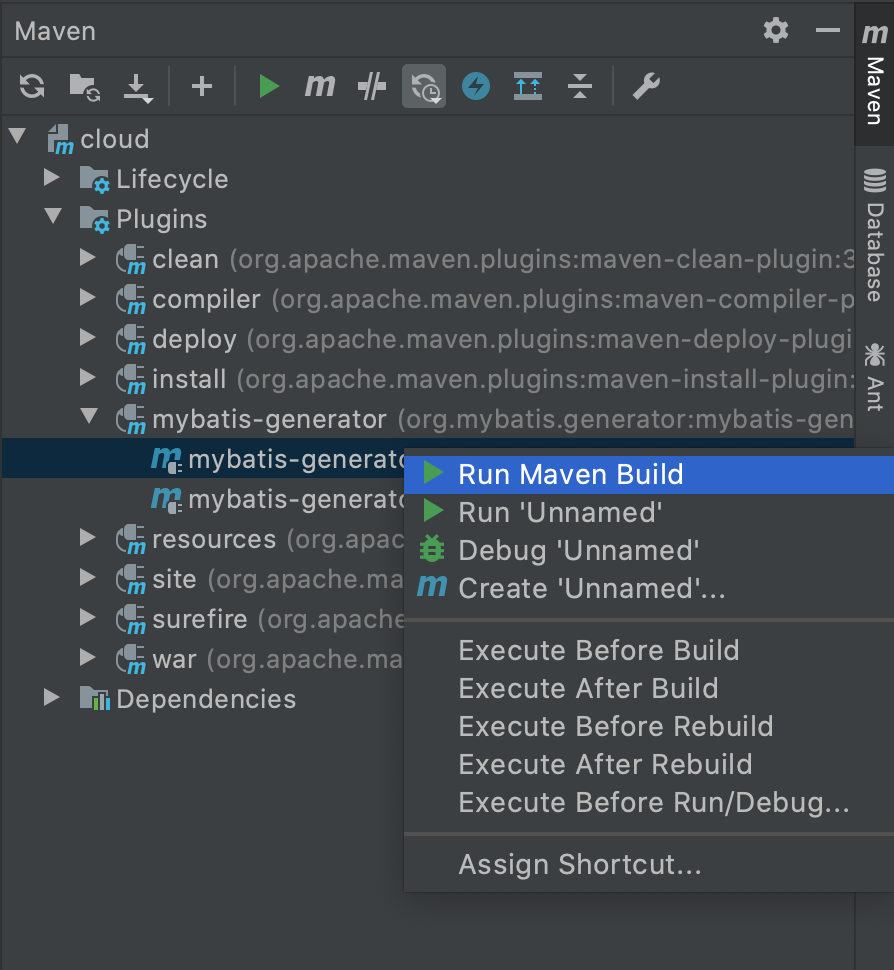
Task: Expand the Lifecycle node
Action: pos(53,178)
